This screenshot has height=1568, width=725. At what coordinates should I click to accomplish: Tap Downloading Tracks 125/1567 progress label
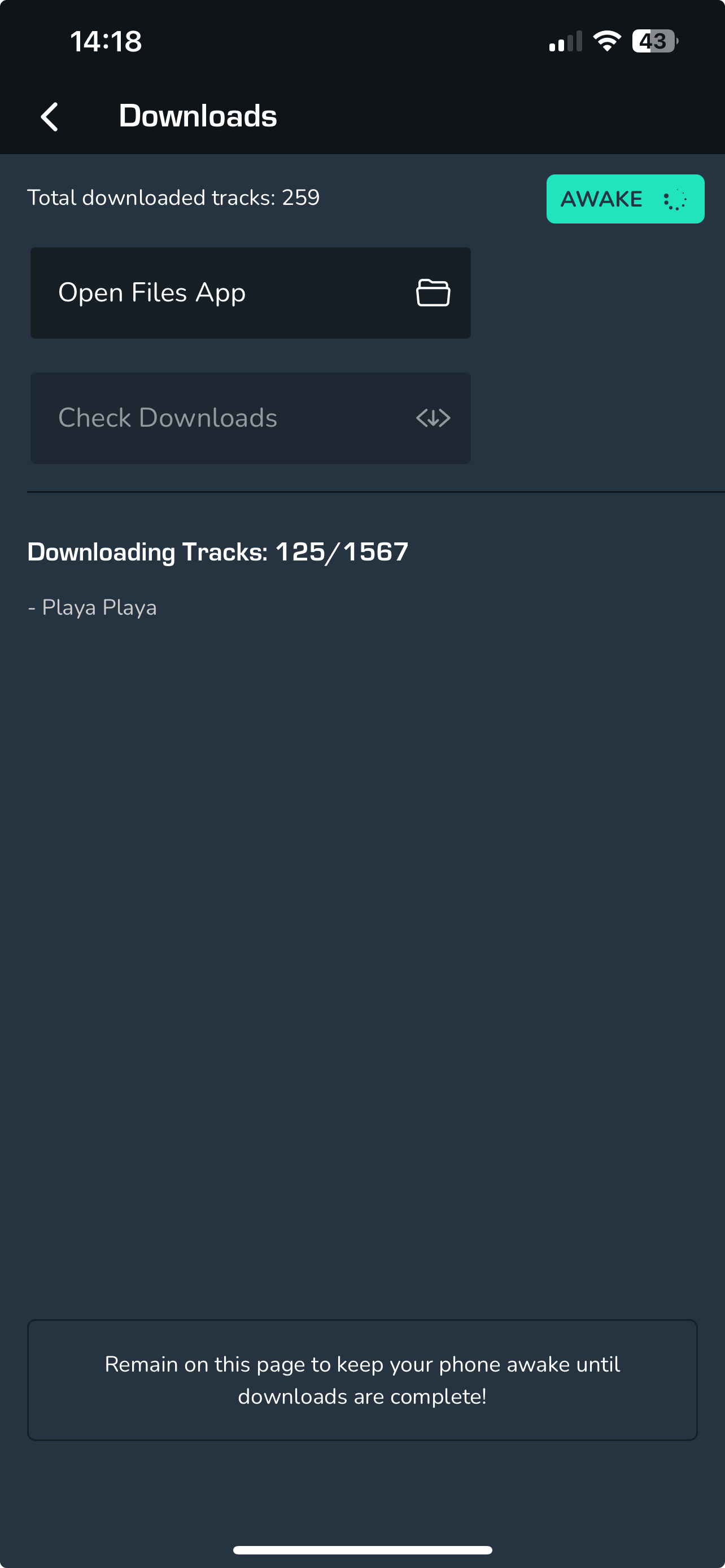pyautogui.click(x=218, y=552)
